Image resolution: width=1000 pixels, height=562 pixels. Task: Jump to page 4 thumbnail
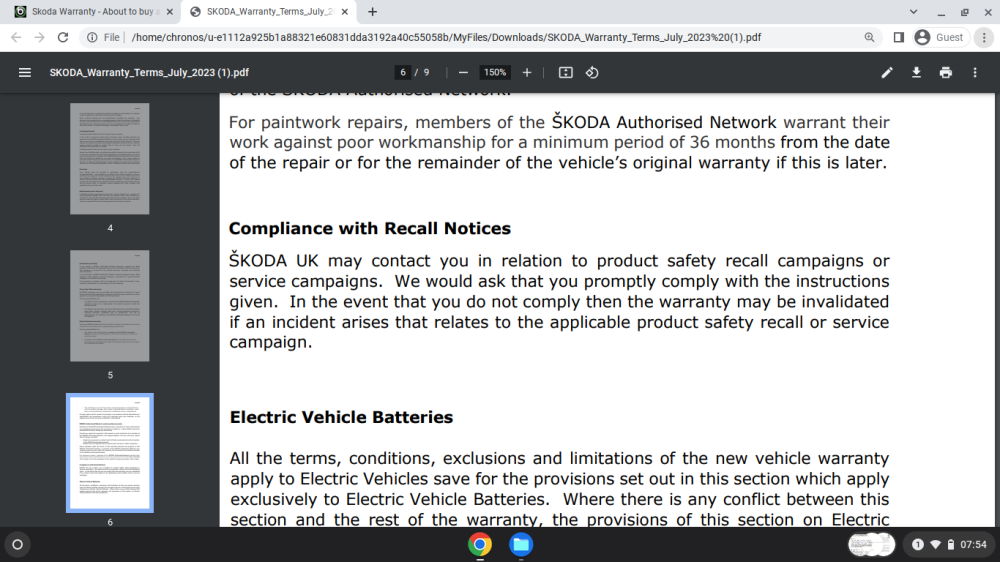point(110,159)
